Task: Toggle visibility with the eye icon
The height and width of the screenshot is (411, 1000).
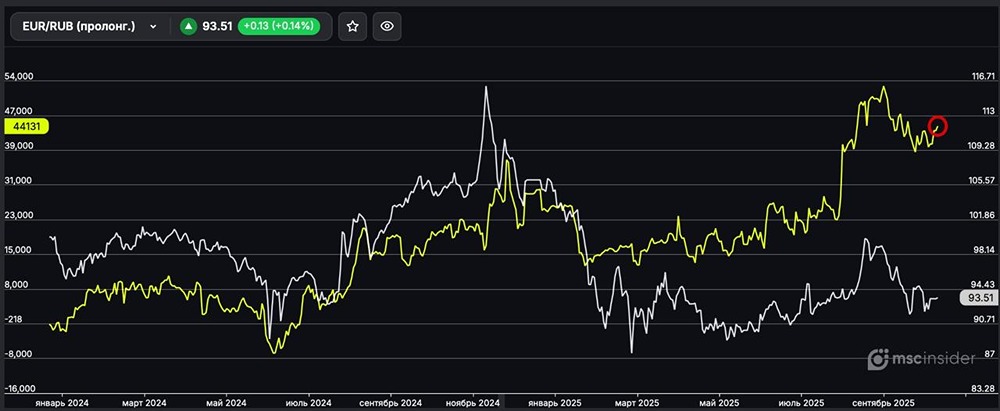Action: [x=387, y=26]
